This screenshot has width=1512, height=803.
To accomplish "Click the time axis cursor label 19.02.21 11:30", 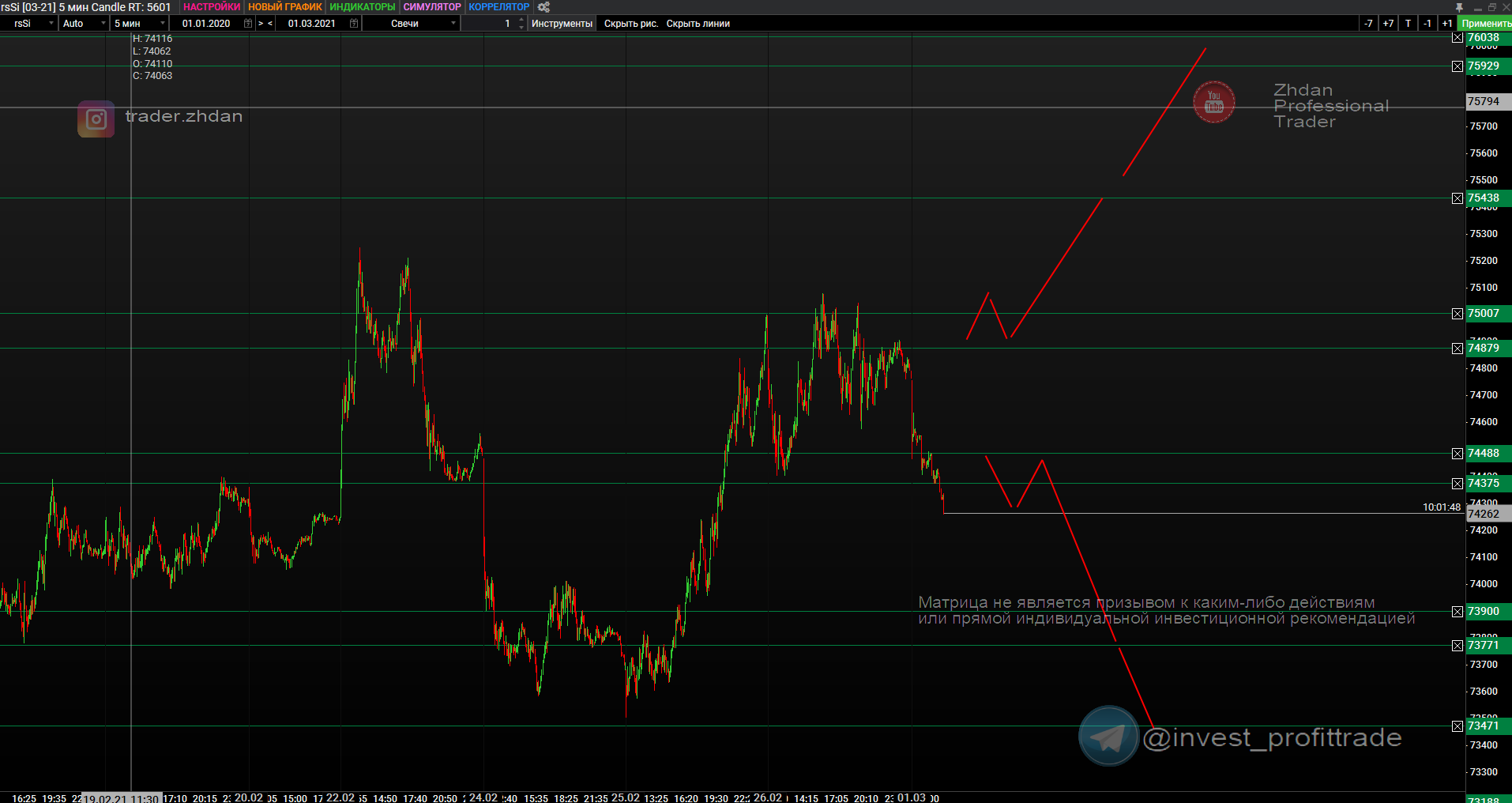I will click(x=122, y=798).
